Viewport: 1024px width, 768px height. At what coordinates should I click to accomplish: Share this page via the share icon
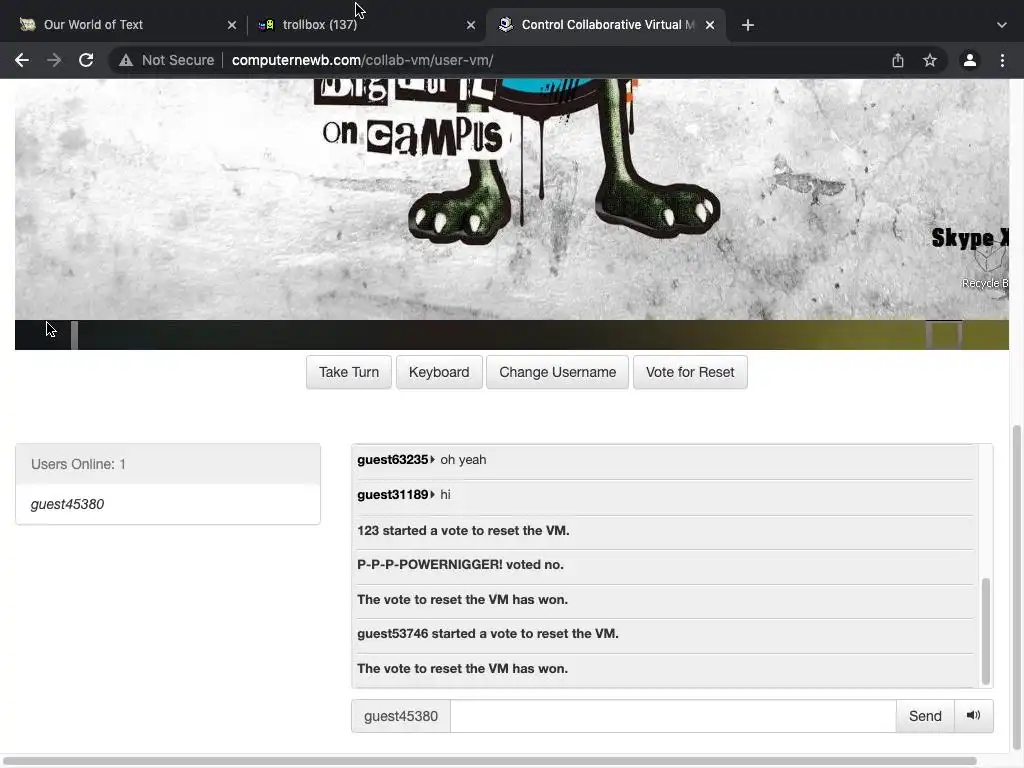click(898, 60)
